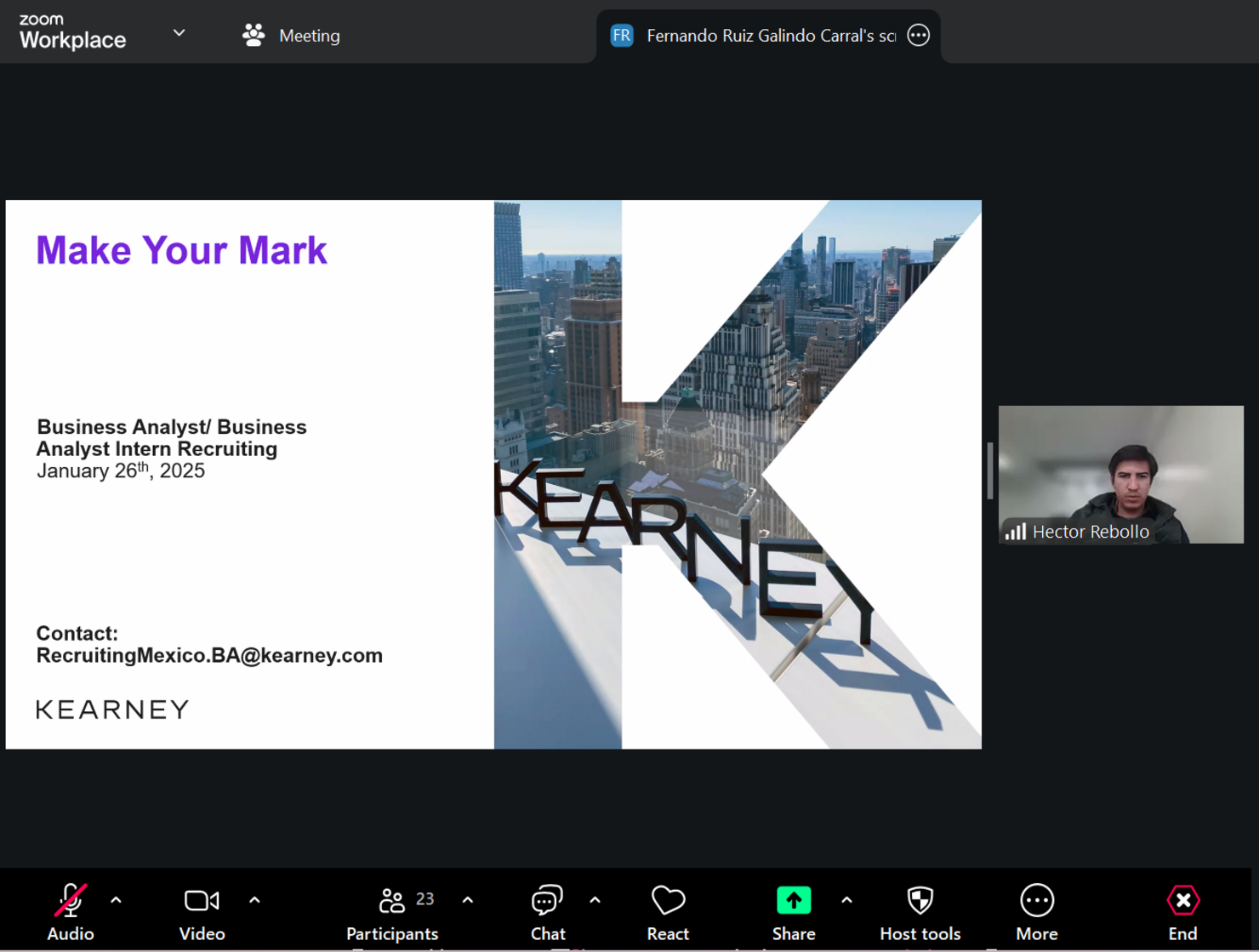1259x952 pixels.
Task: Click the red End meeting button
Action: [1183, 900]
